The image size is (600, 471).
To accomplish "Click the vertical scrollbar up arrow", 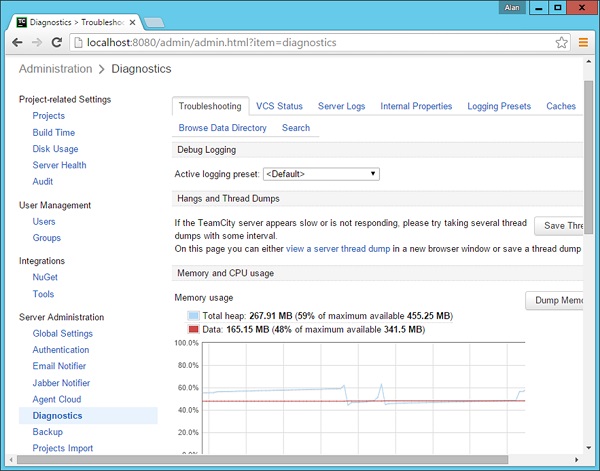I will click(x=589, y=61).
